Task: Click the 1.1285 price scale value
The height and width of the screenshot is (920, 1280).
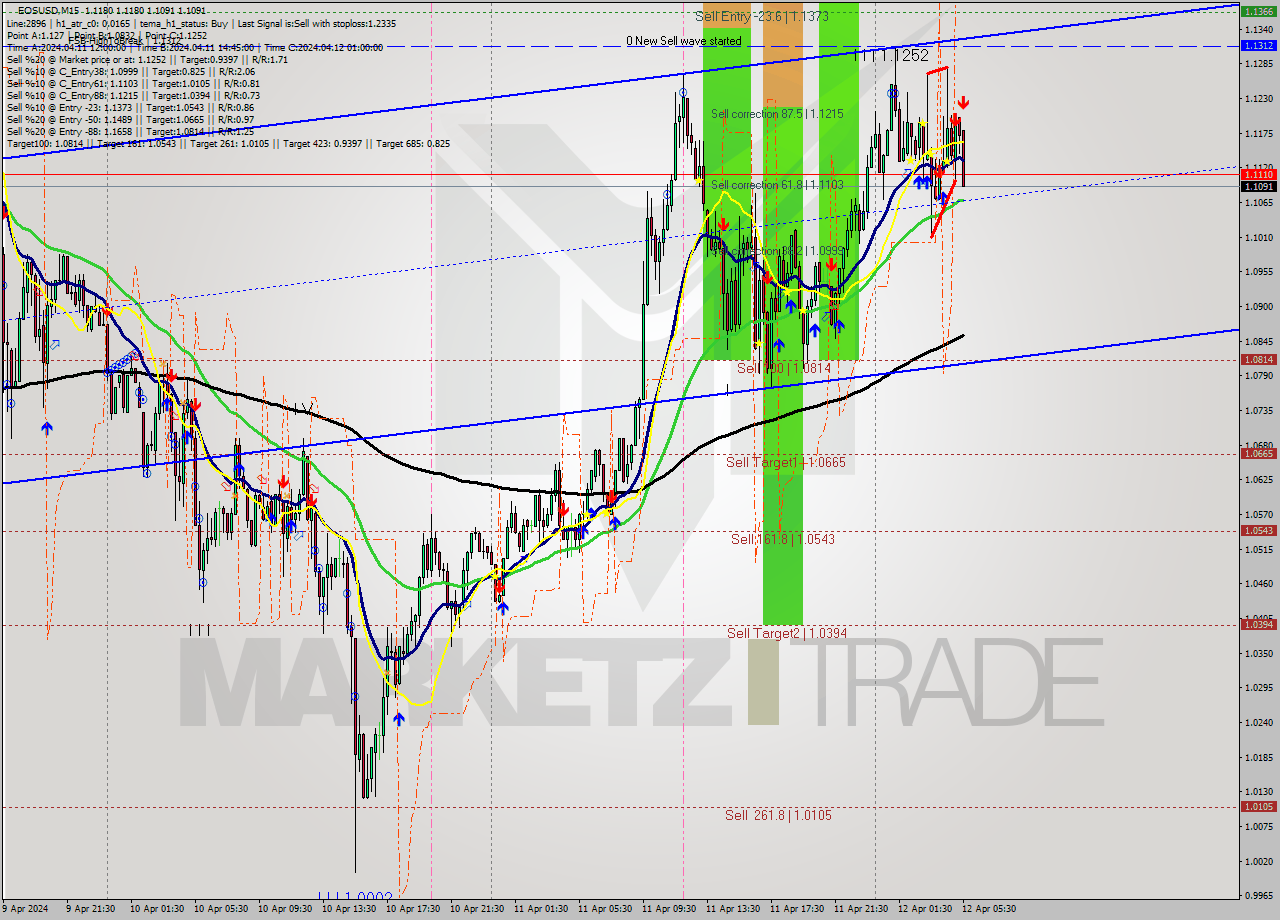Action: (x=1257, y=64)
